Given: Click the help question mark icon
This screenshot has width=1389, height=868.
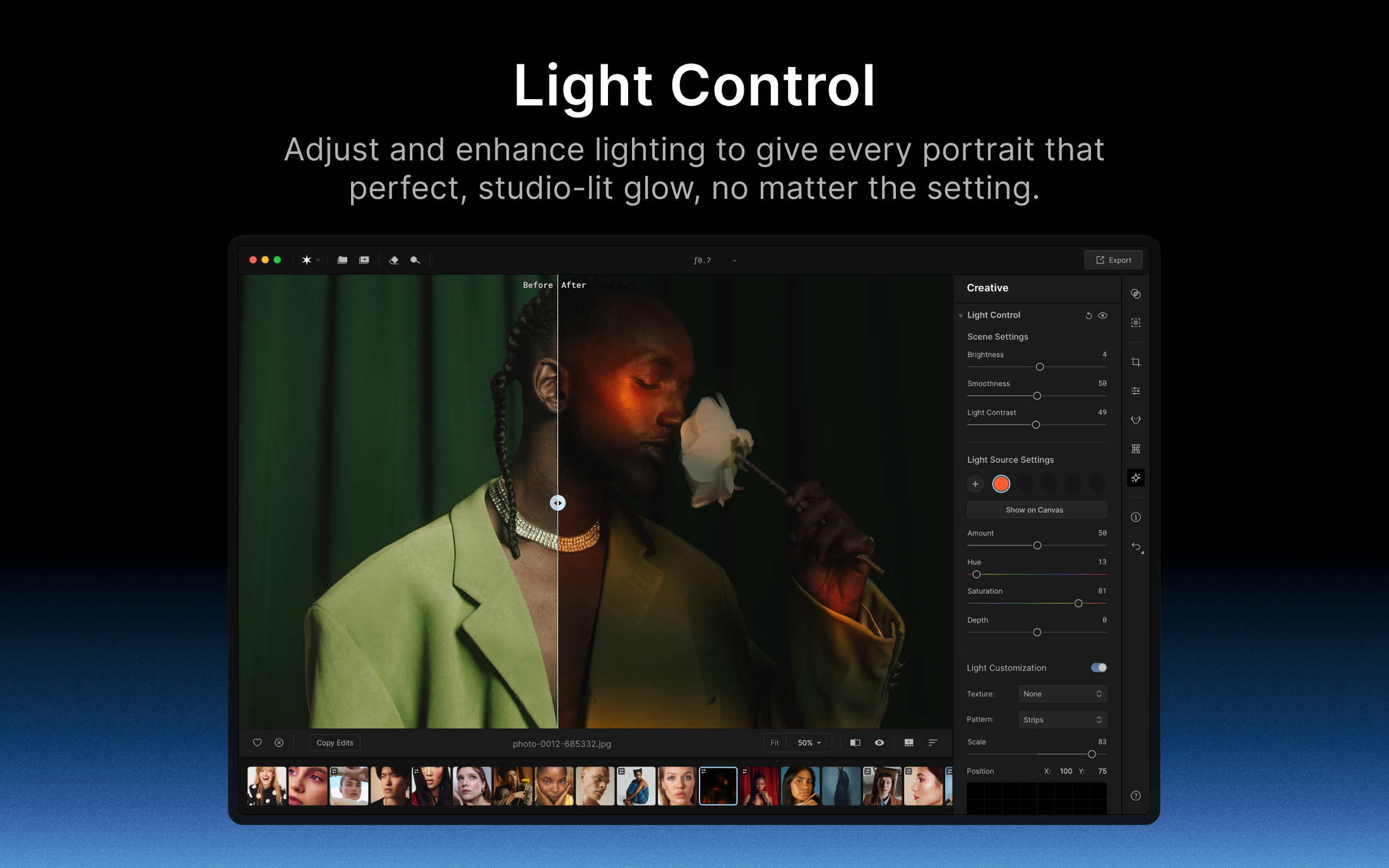Looking at the screenshot, I should (x=1136, y=796).
